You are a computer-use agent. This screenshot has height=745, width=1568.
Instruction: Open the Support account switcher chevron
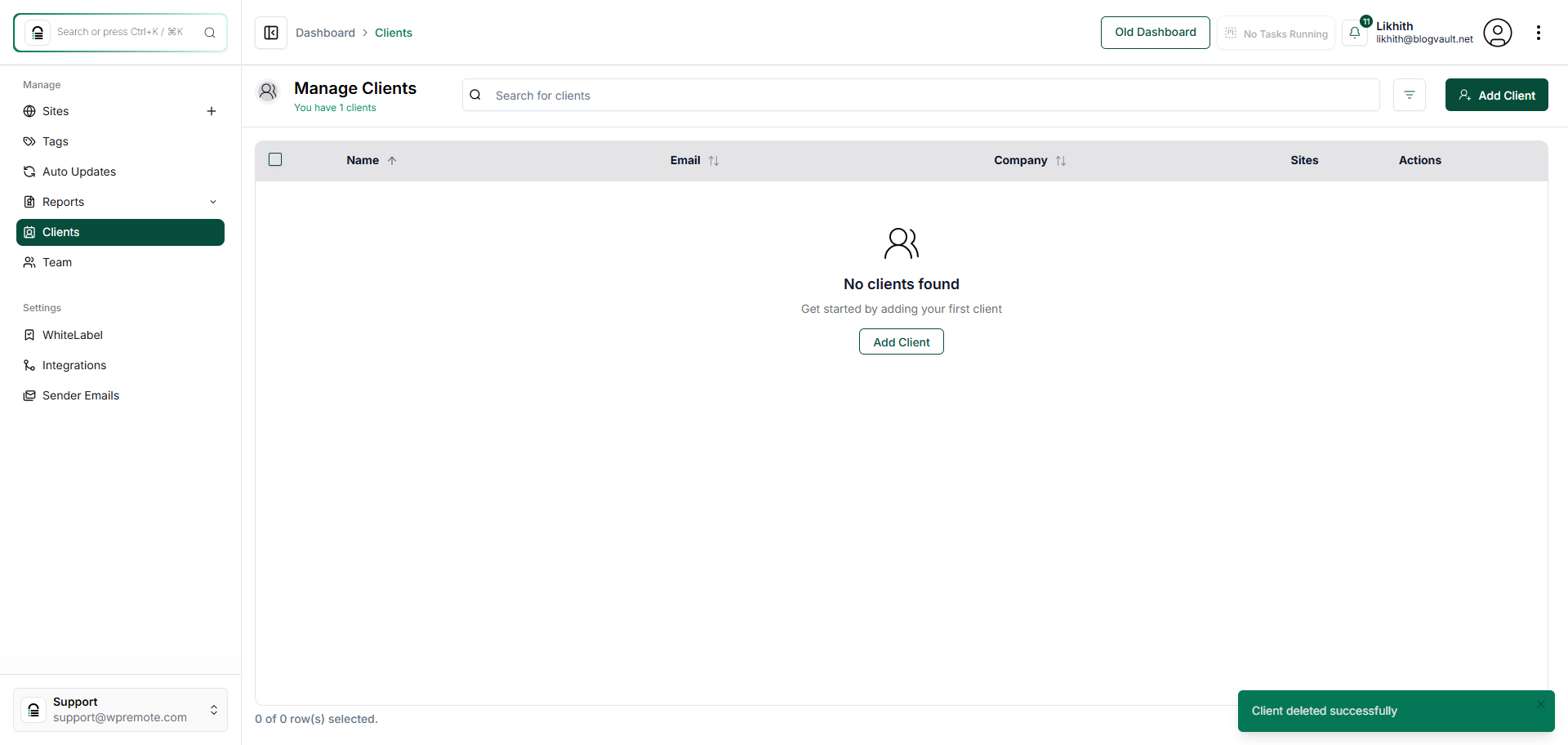coord(213,710)
